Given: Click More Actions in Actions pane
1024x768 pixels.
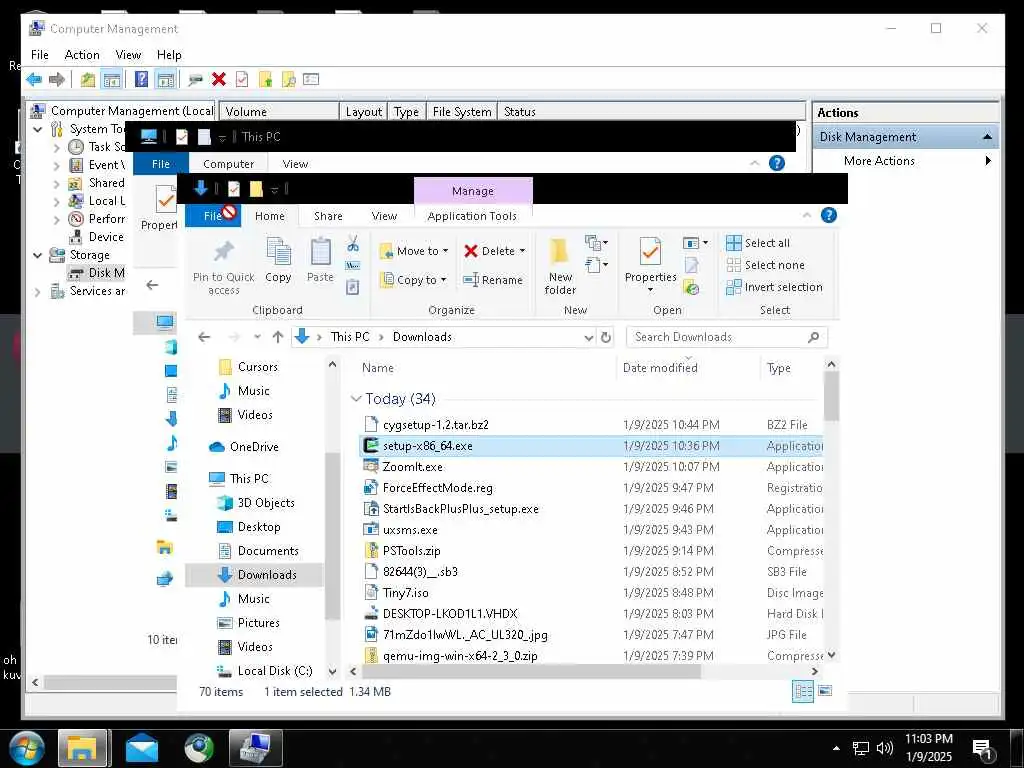Looking at the screenshot, I should (879, 161).
